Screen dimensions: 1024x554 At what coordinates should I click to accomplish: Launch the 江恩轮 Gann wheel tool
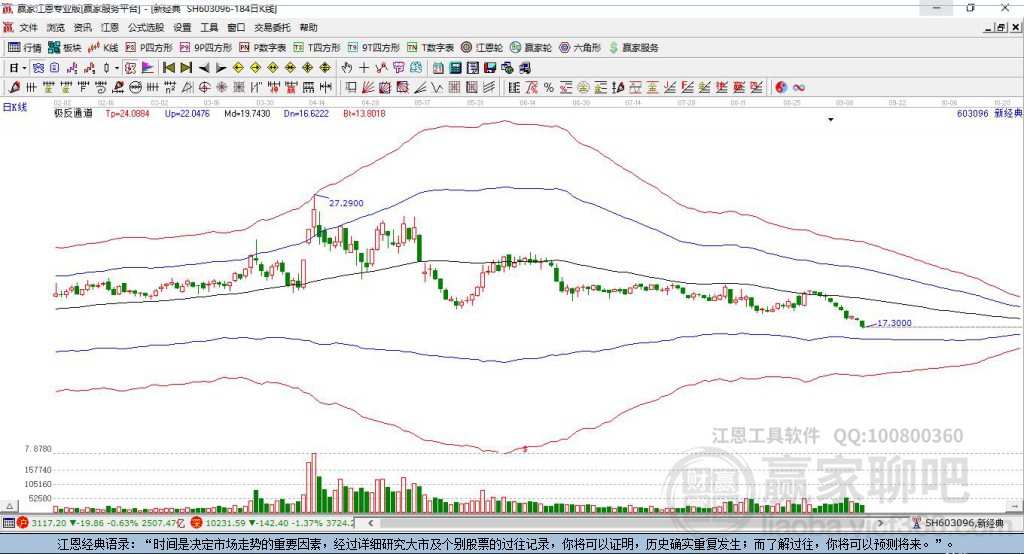tap(482, 48)
